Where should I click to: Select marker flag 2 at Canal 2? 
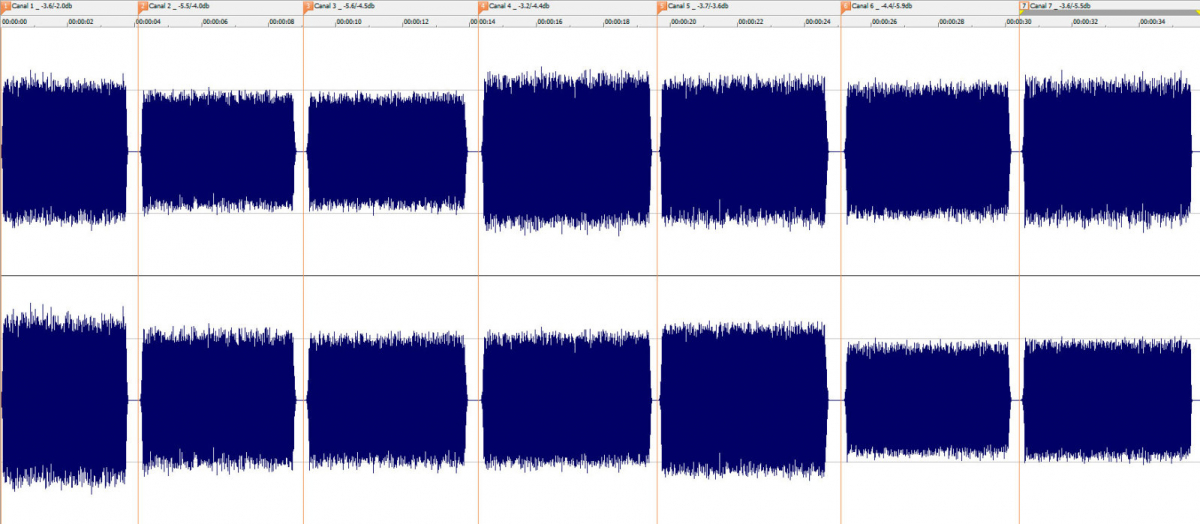pos(142,6)
